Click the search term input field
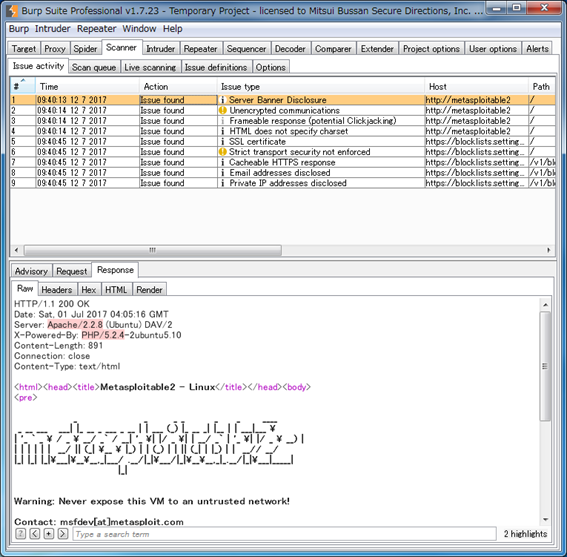The image size is (567, 557). click(285, 534)
